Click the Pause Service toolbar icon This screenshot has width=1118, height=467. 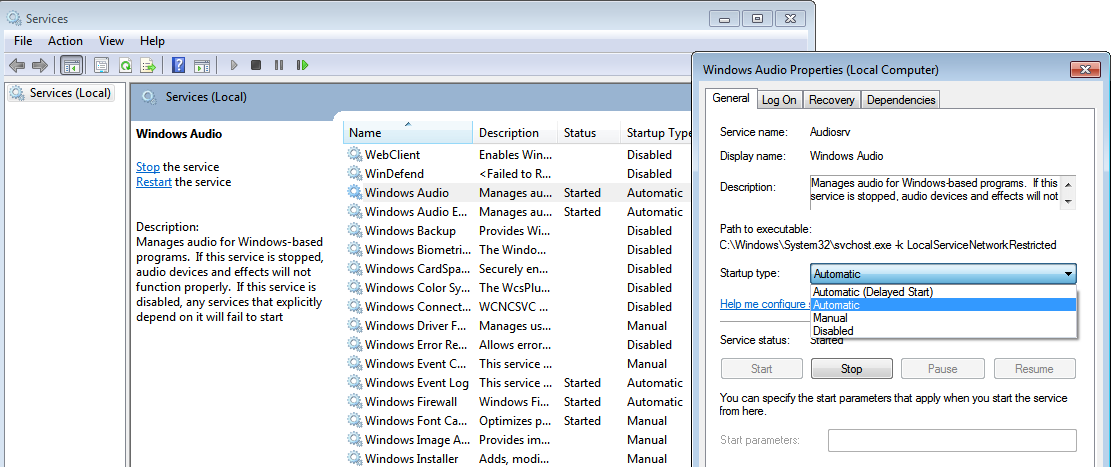point(279,66)
